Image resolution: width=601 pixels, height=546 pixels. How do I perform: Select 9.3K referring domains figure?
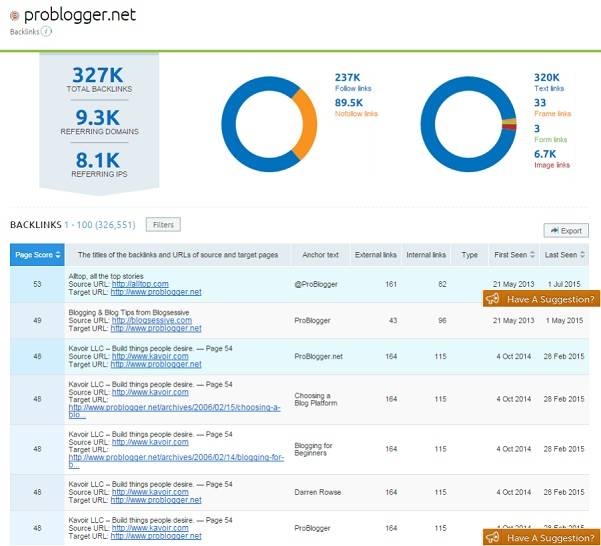click(x=98, y=117)
